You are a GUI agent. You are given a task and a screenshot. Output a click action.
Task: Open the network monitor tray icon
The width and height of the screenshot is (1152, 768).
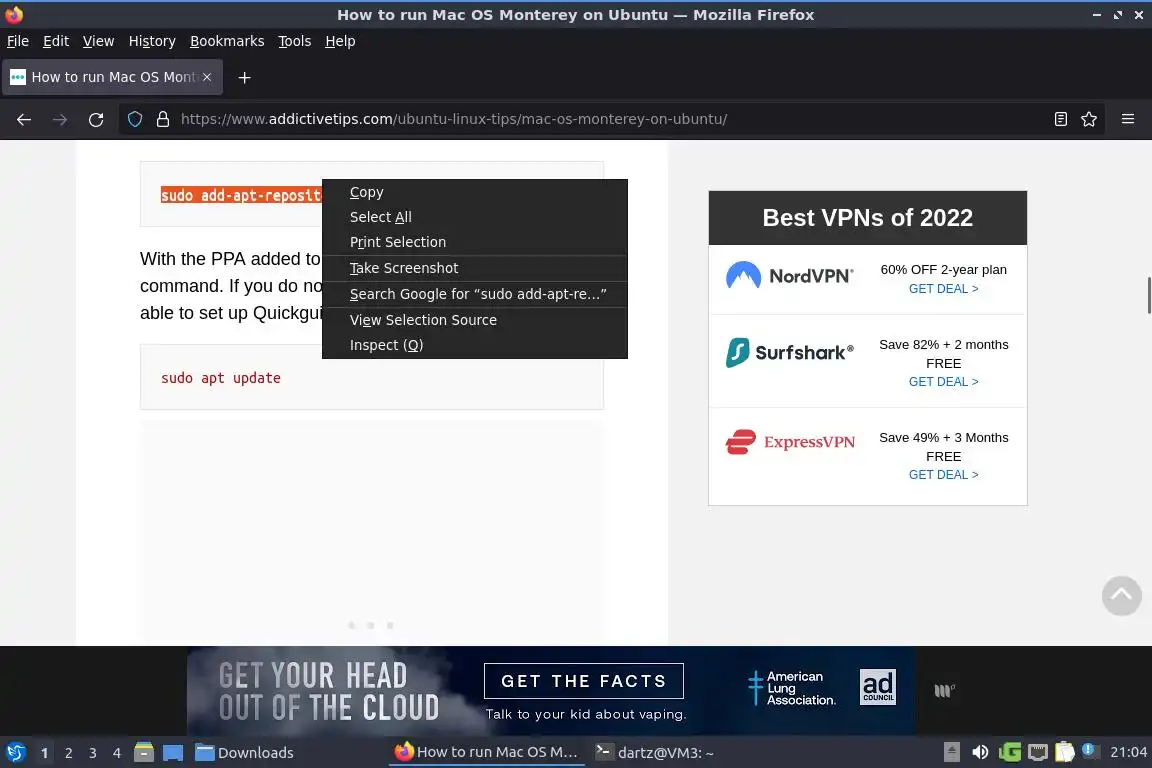tap(1037, 753)
